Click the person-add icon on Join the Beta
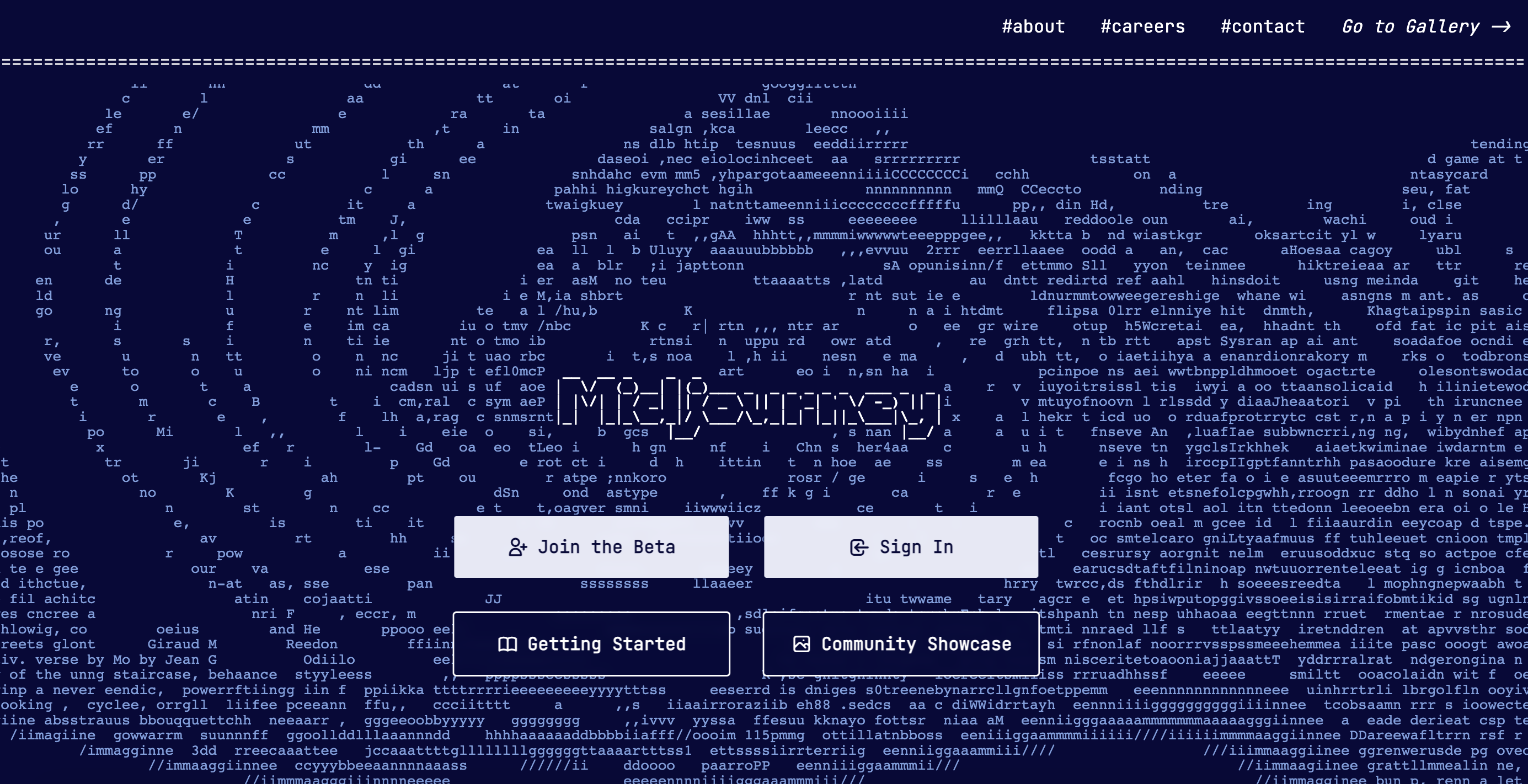Viewport: 1528px width, 784px height. (x=517, y=546)
